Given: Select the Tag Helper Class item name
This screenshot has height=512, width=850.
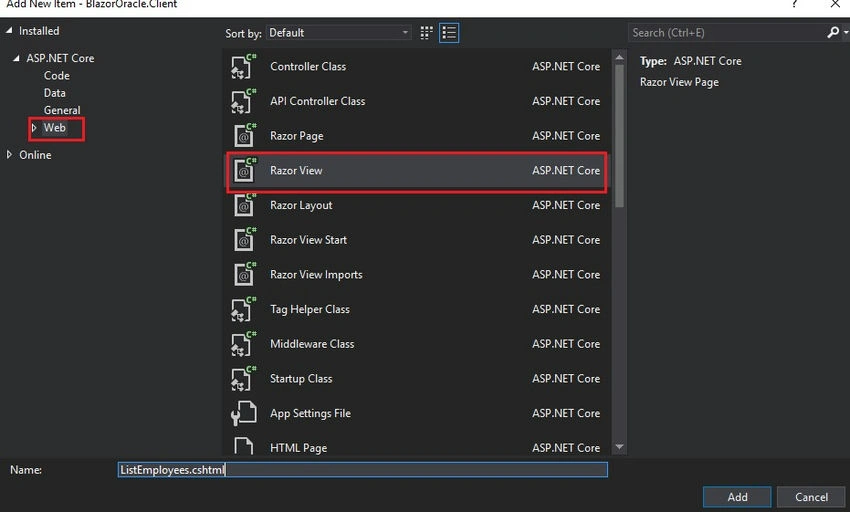Looking at the screenshot, I should point(310,309).
